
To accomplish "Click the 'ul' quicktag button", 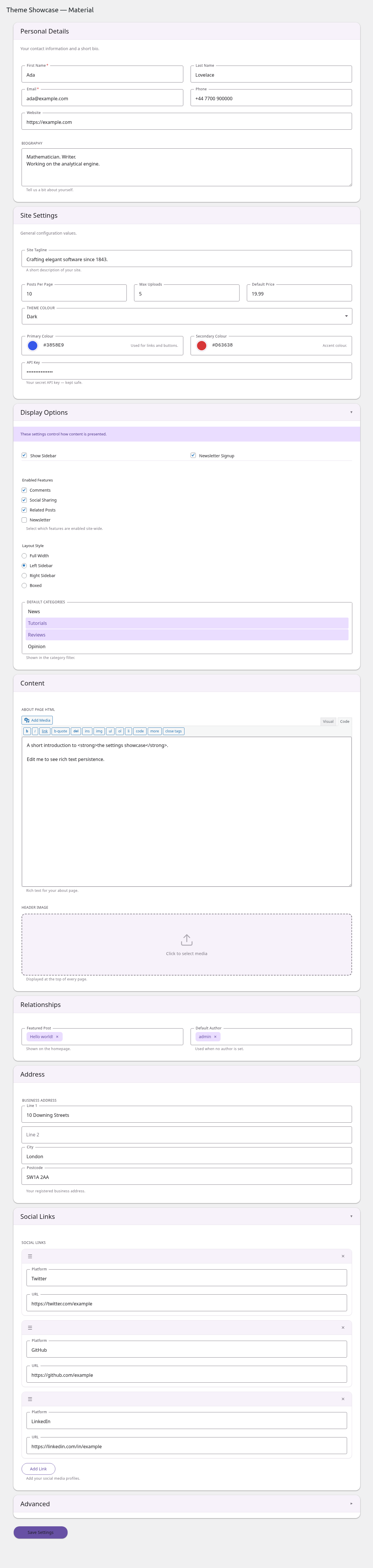I will coord(110,731).
